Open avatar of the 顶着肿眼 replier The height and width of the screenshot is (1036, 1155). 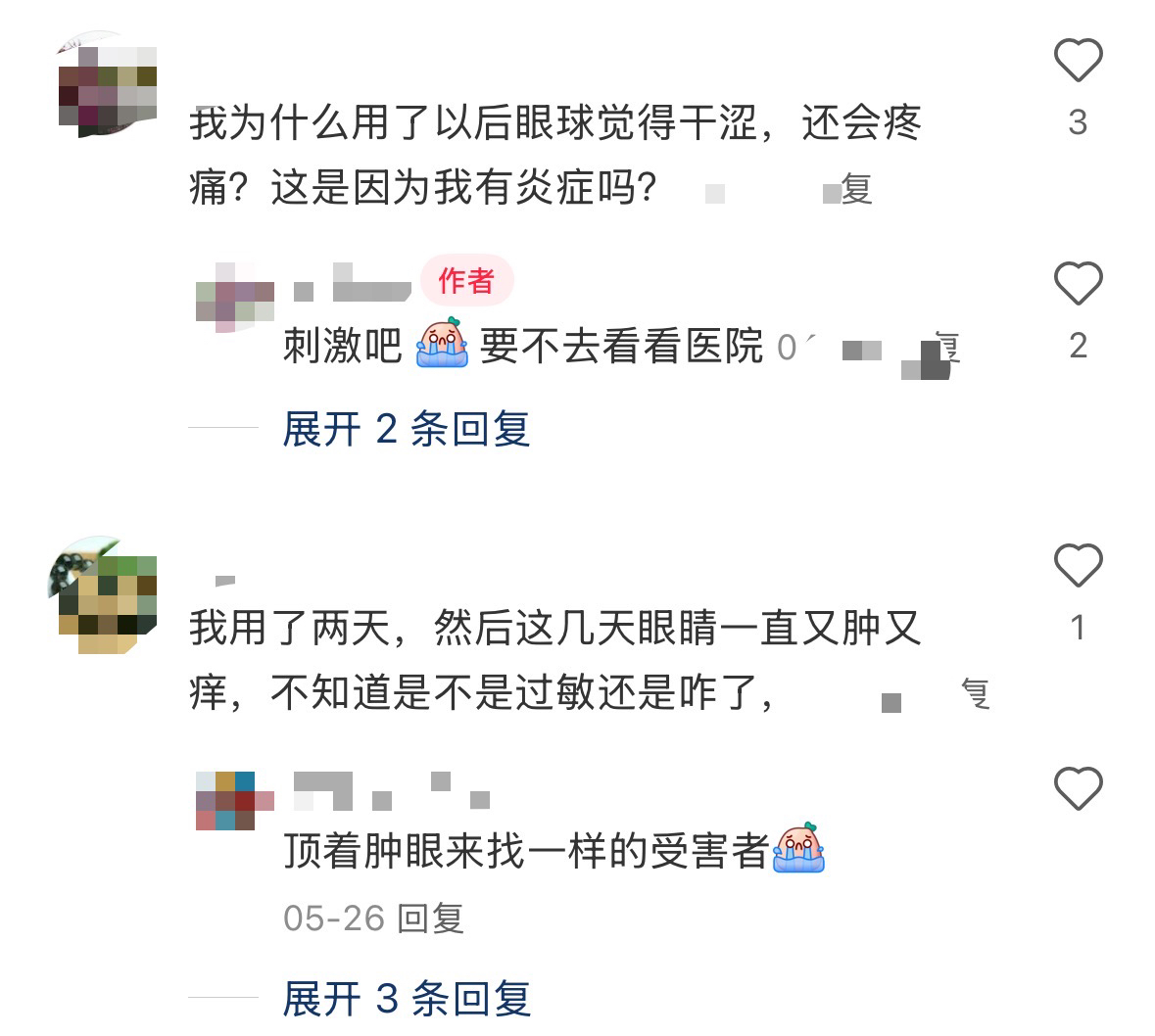click(x=234, y=801)
